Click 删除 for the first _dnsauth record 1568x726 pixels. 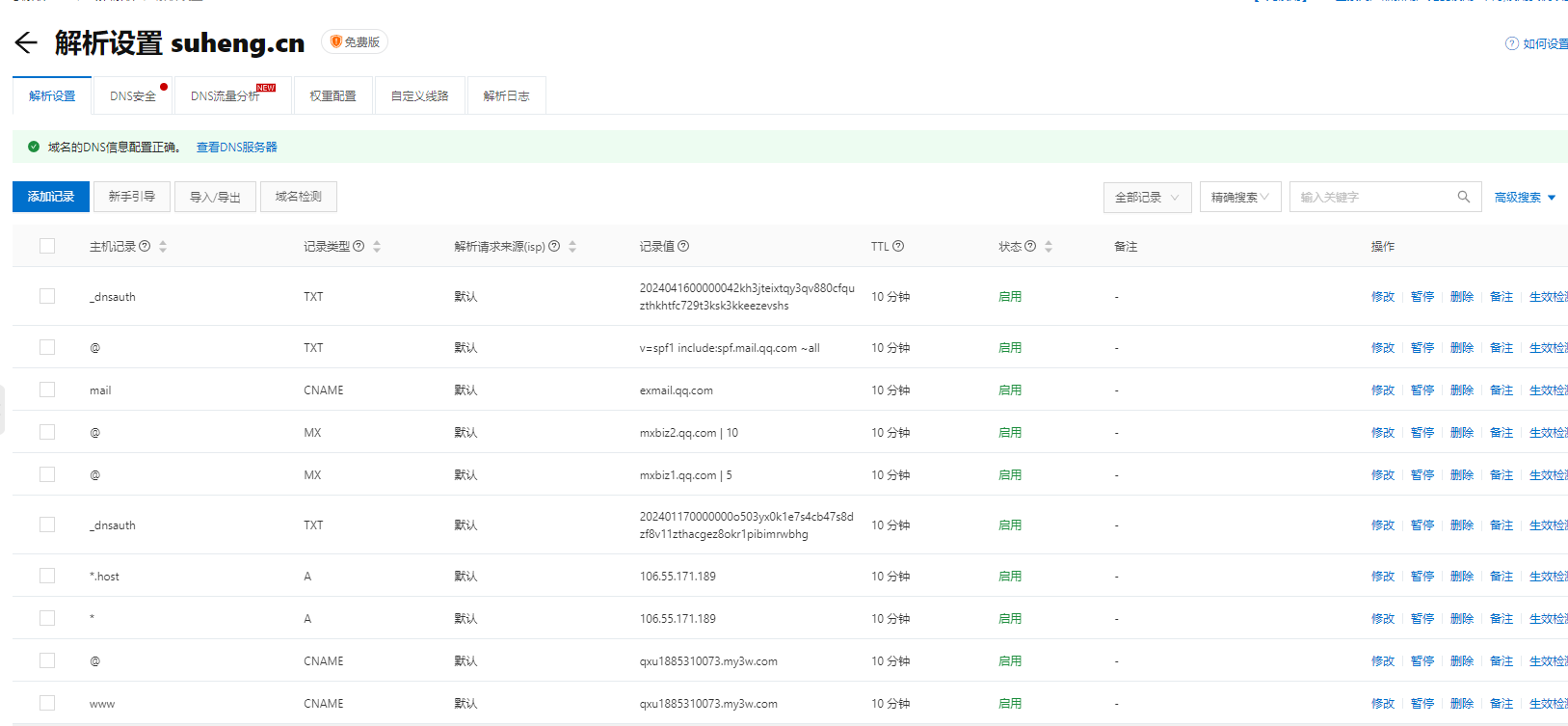pos(1462,296)
